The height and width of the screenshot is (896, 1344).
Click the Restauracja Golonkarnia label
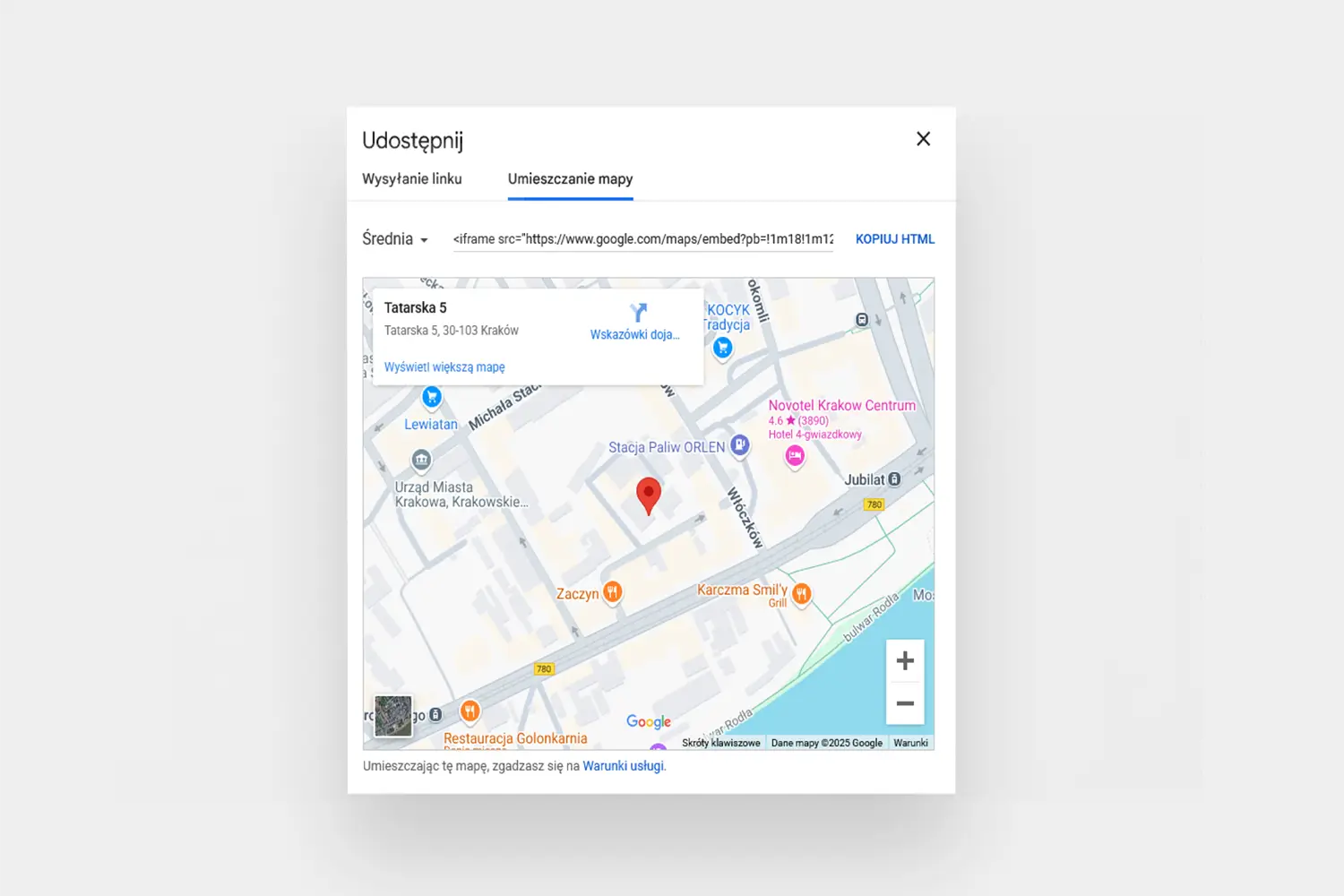coord(515,738)
